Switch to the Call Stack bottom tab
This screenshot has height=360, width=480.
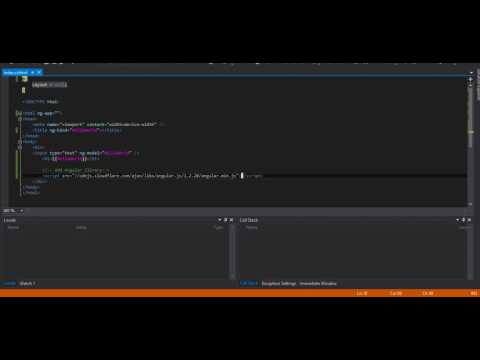(249, 283)
